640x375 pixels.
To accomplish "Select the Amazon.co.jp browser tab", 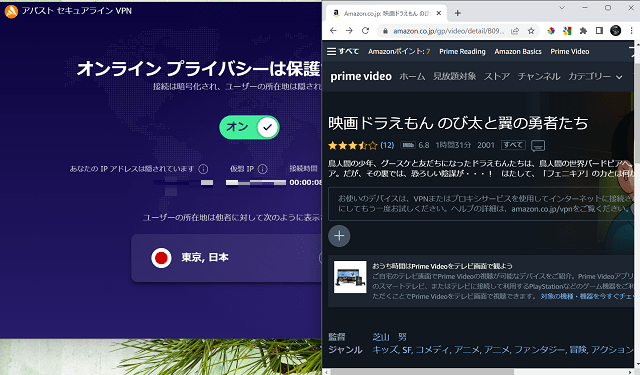I will click(387, 13).
